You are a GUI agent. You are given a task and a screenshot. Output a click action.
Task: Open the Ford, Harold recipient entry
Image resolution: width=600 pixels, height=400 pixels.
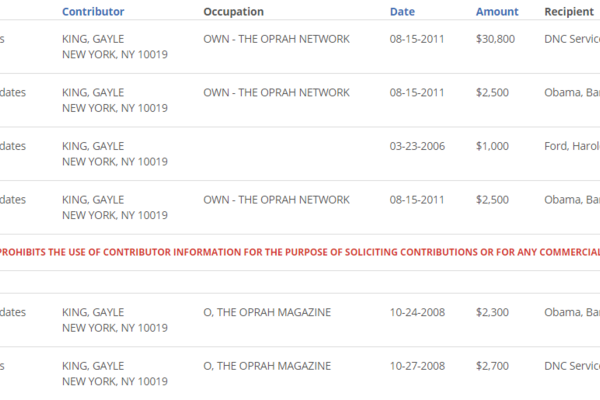coord(572,146)
